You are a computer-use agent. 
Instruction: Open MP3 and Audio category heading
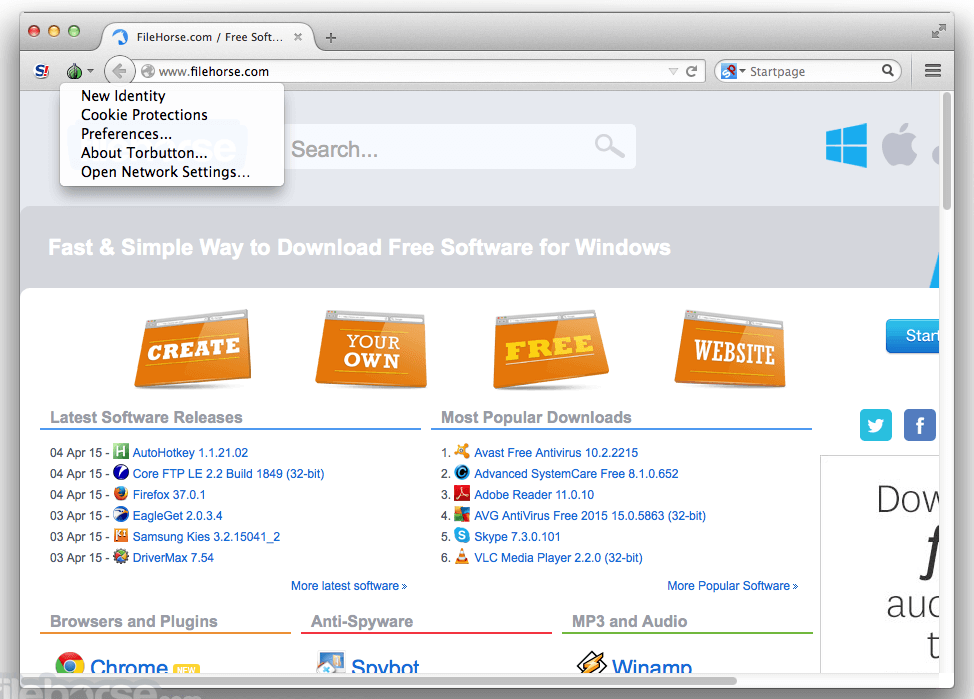click(629, 621)
